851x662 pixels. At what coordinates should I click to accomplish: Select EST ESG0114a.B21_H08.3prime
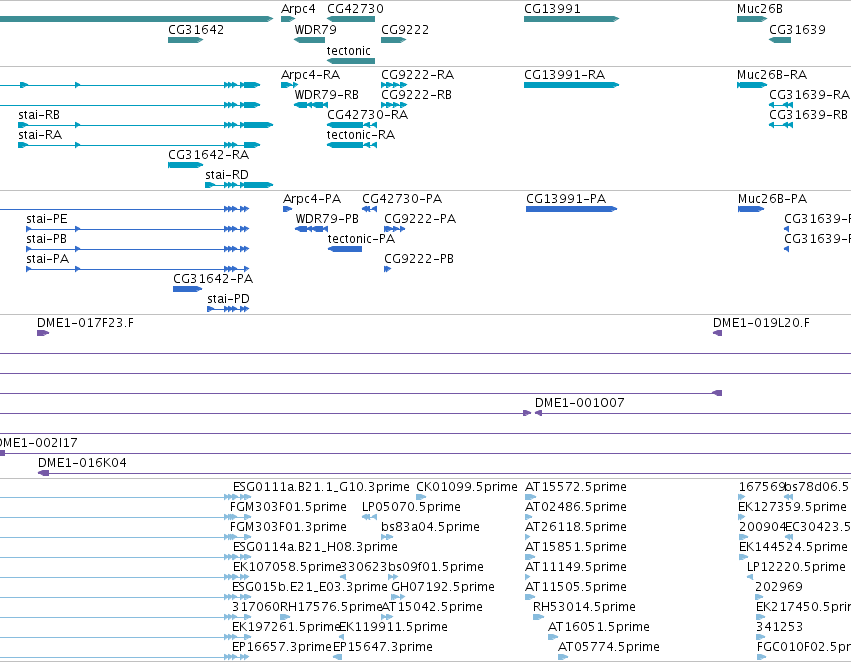pyautogui.click(x=315, y=547)
